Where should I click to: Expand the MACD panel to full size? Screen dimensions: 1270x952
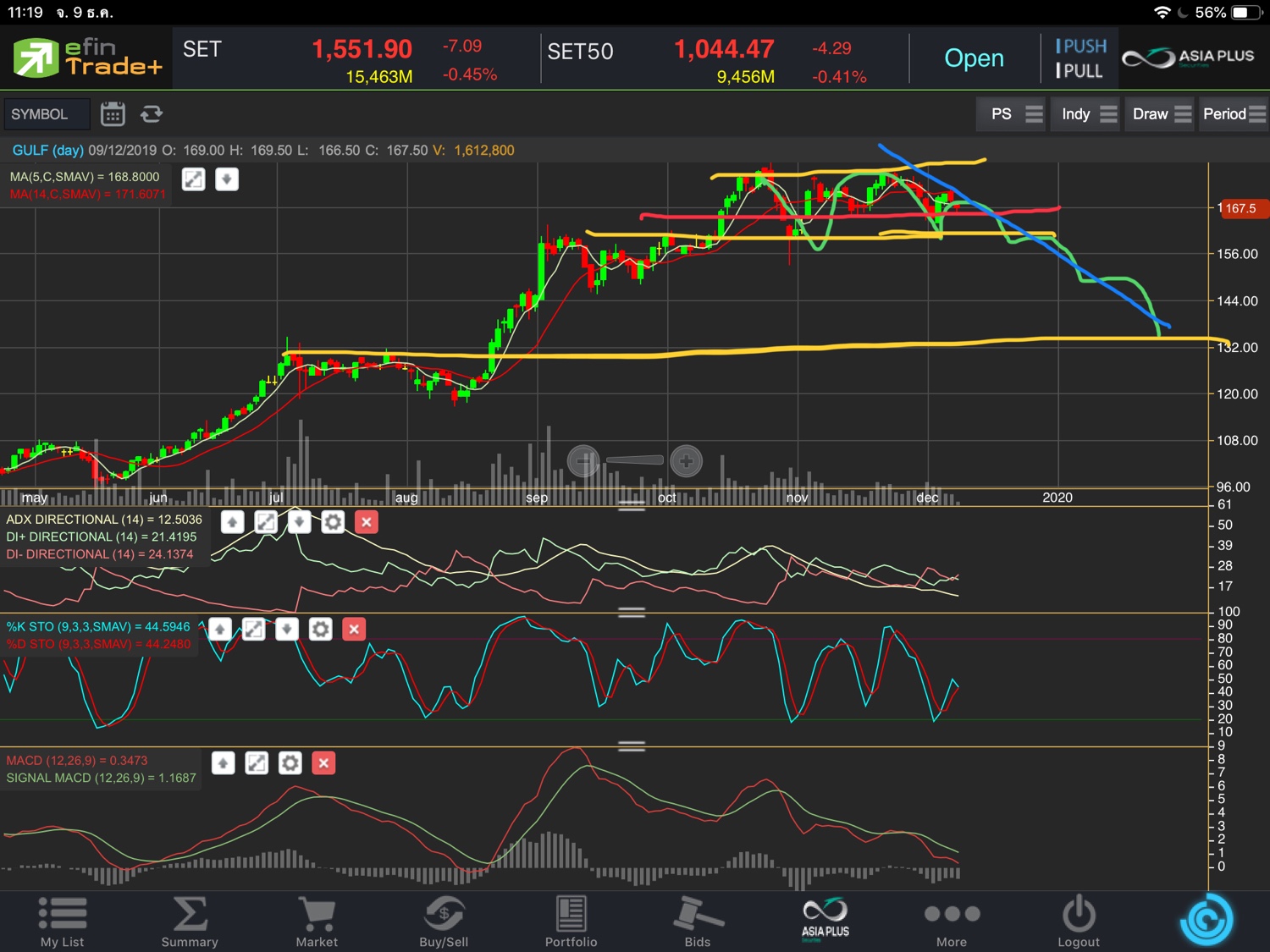[257, 763]
